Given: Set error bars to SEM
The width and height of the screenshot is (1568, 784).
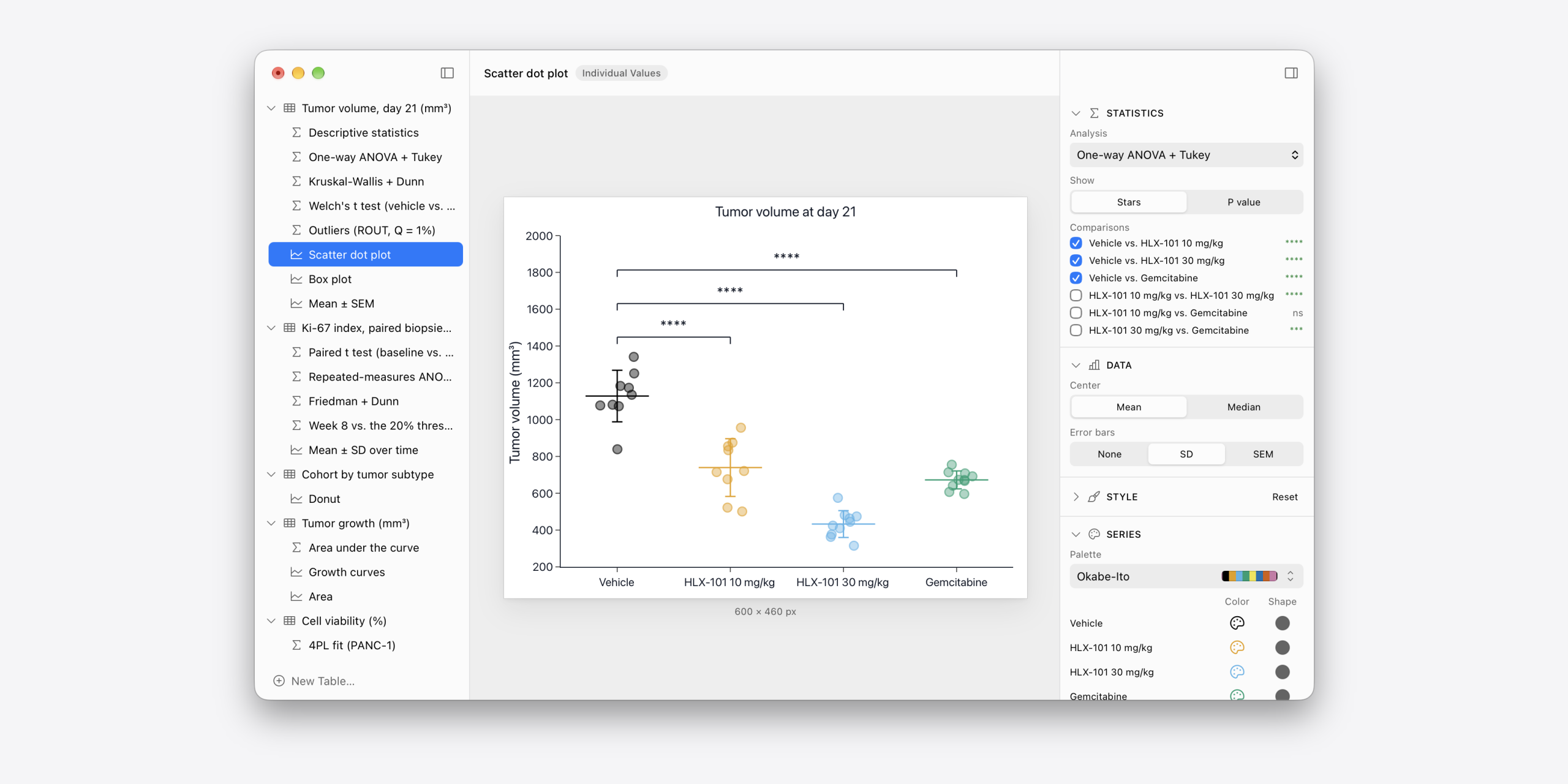Looking at the screenshot, I should (1263, 454).
